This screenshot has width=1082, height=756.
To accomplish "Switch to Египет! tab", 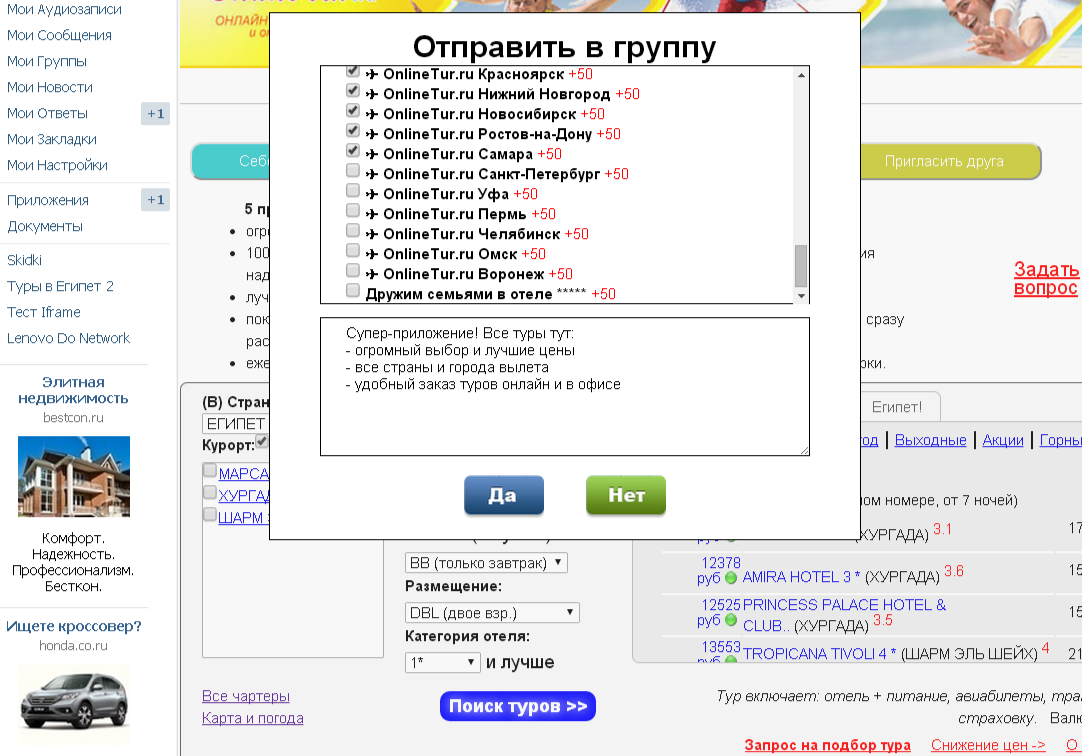I will point(896,407).
